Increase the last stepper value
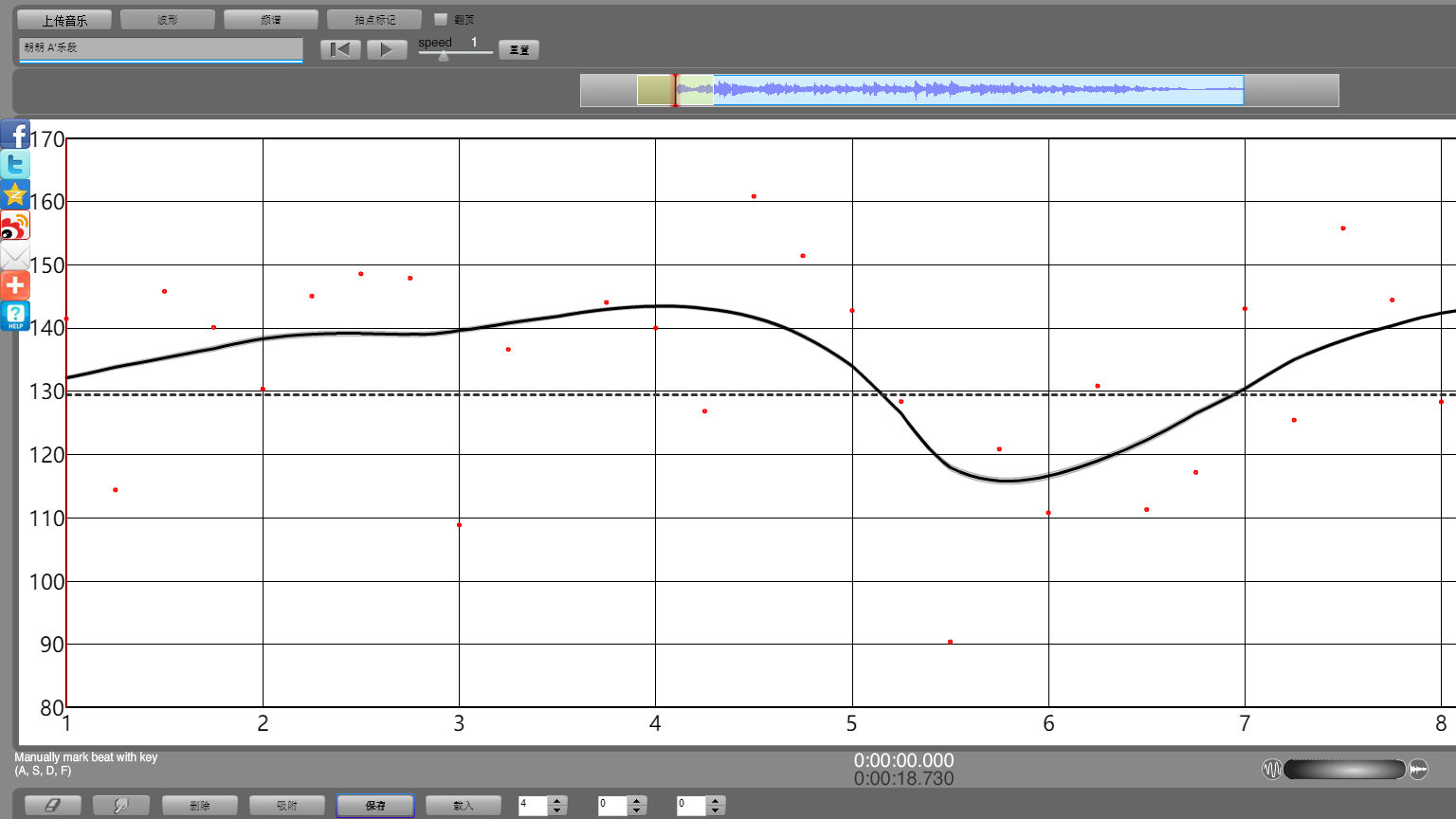 click(716, 800)
